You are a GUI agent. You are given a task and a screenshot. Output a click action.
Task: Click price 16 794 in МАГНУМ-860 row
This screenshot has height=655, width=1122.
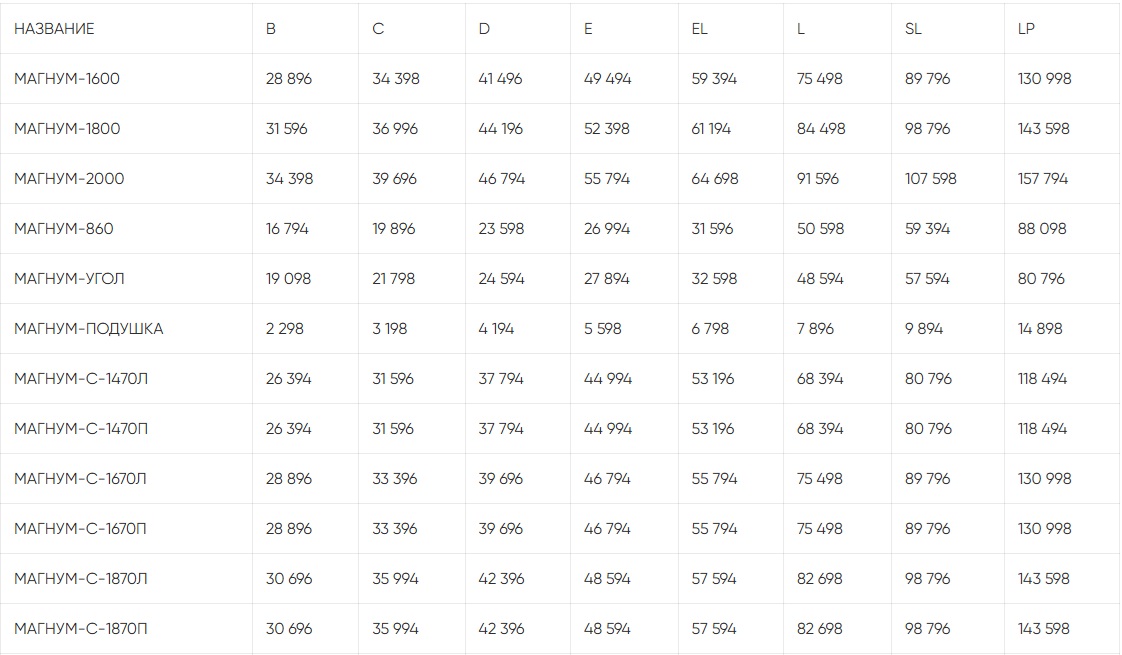287,229
